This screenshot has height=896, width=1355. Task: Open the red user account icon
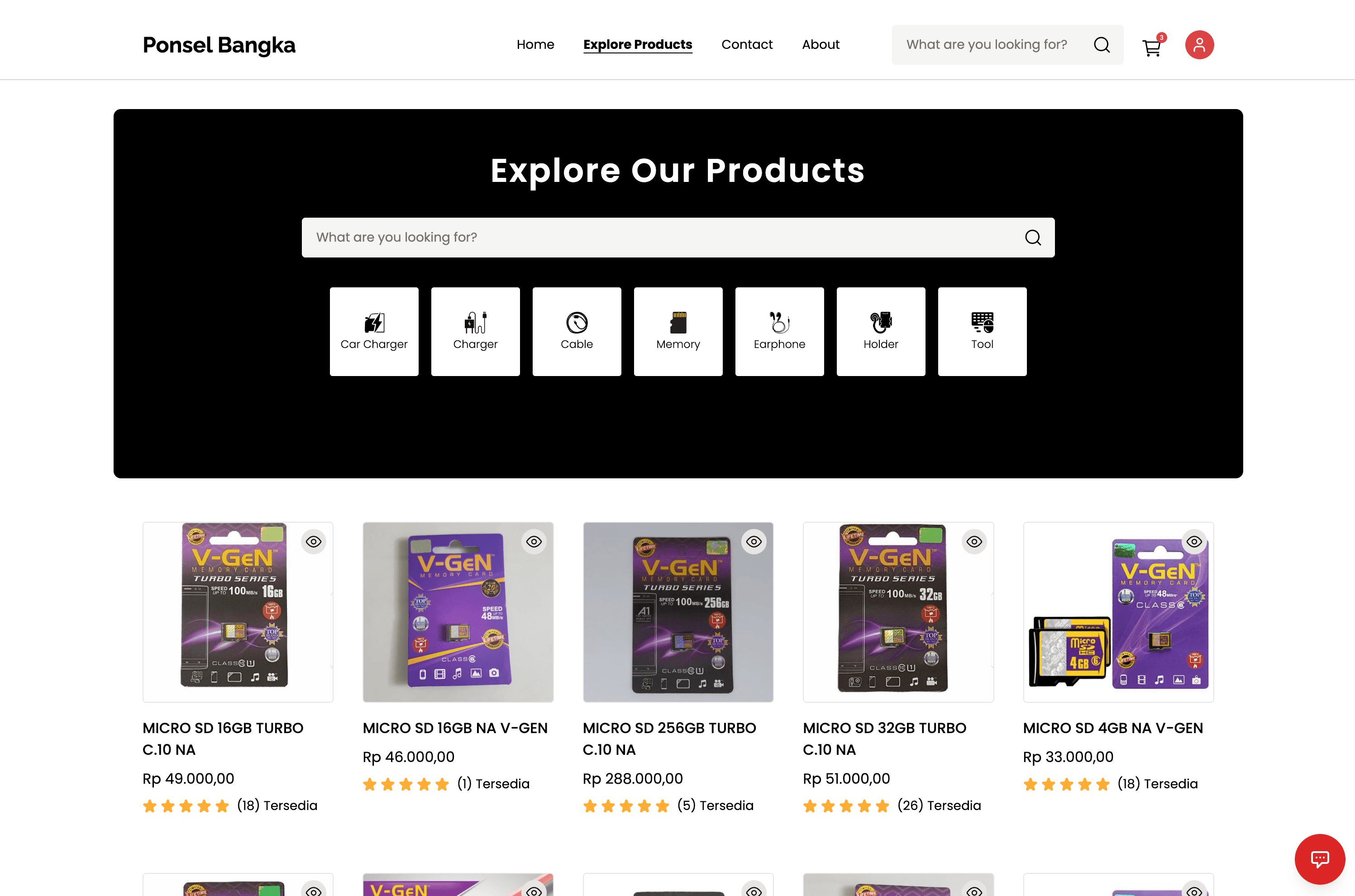click(x=1199, y=44)
